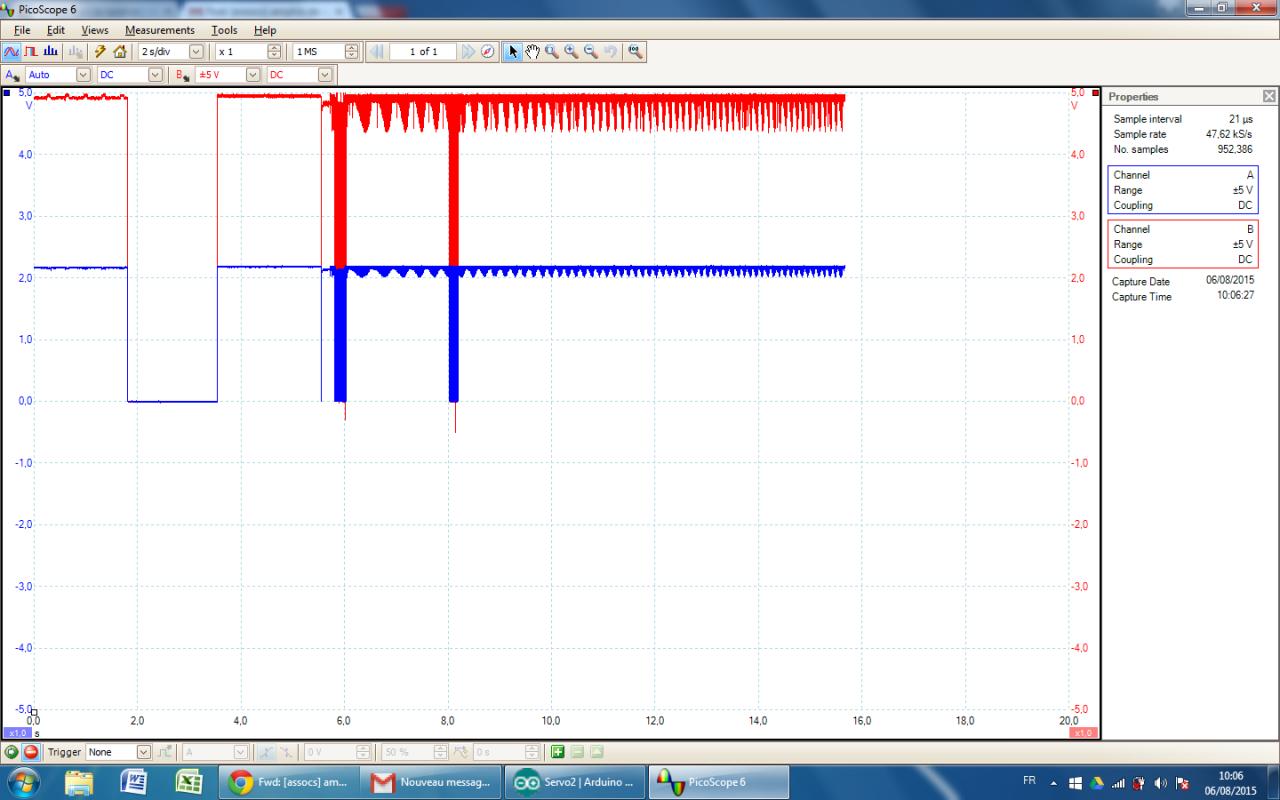
Task: Switch to oscilloscope mode
Action: [x=12, y=51]
